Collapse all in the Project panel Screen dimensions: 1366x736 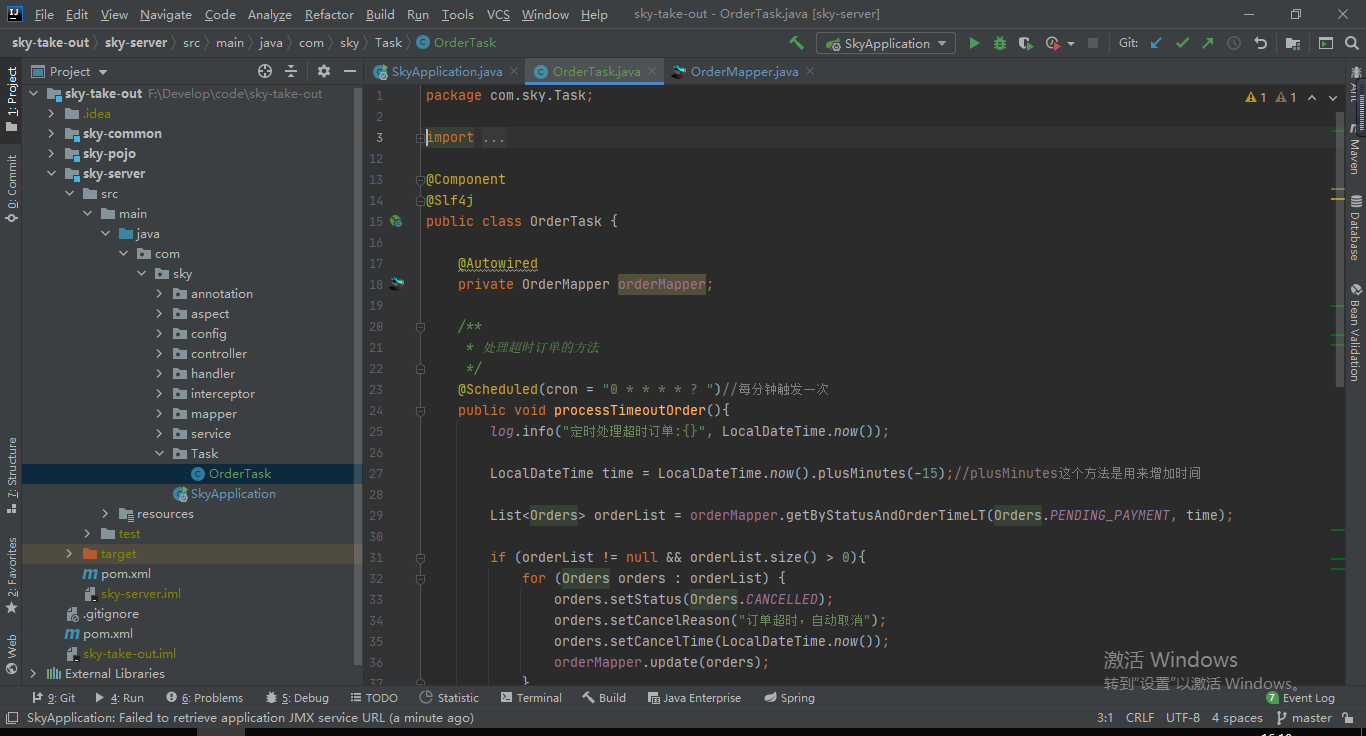pyautogui.click(x=291, y=71)
